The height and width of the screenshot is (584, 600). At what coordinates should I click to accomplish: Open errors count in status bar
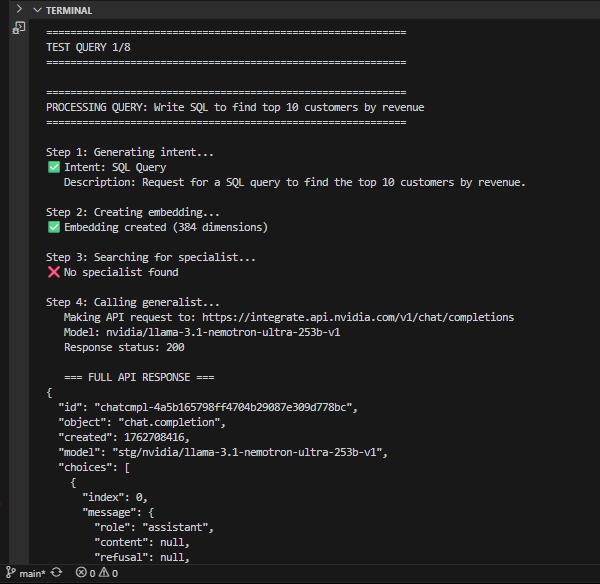86,573
